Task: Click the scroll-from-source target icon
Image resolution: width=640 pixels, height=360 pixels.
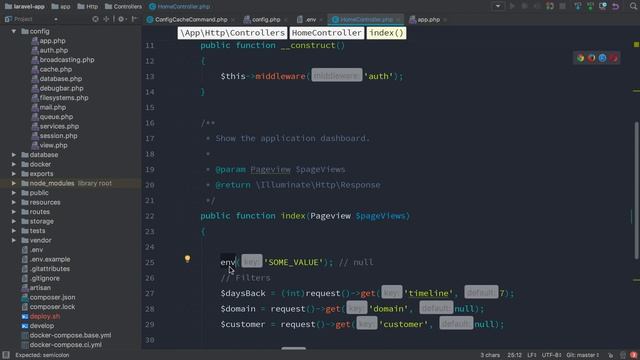Action: coord(95,19)
